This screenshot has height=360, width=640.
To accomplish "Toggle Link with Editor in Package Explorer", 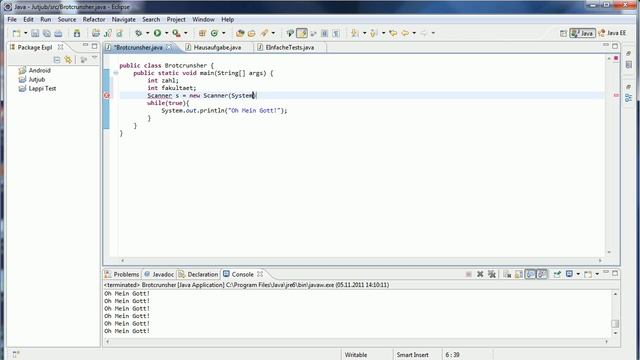I will [x=68, y=60].
